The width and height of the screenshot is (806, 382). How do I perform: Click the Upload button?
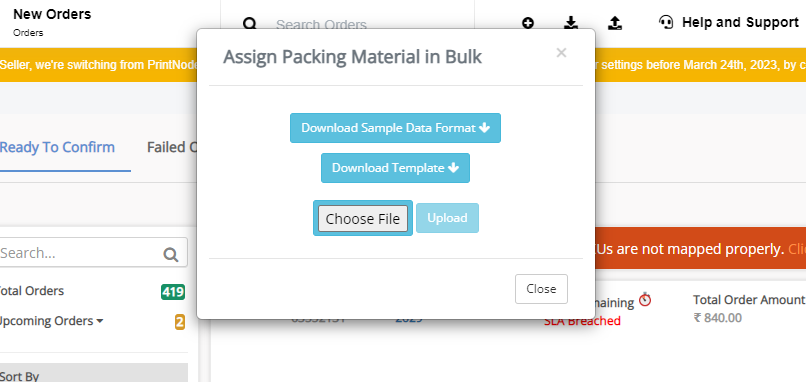(447, 218)
